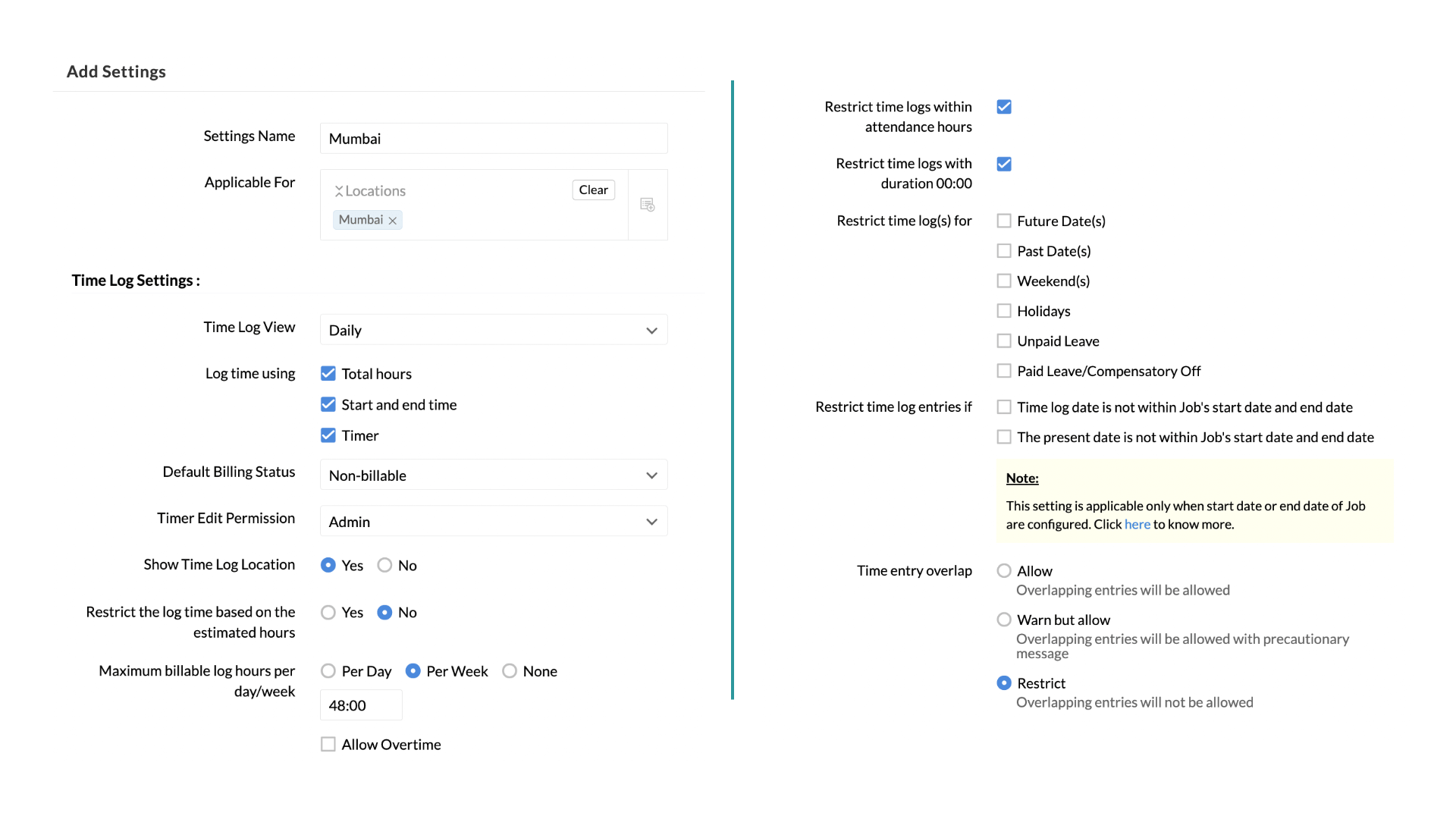Image resolution: width=1456 pixels, height=819 pixels.
Task: Expand the Default Billing Status dropdown
Action: click(494, 475)
